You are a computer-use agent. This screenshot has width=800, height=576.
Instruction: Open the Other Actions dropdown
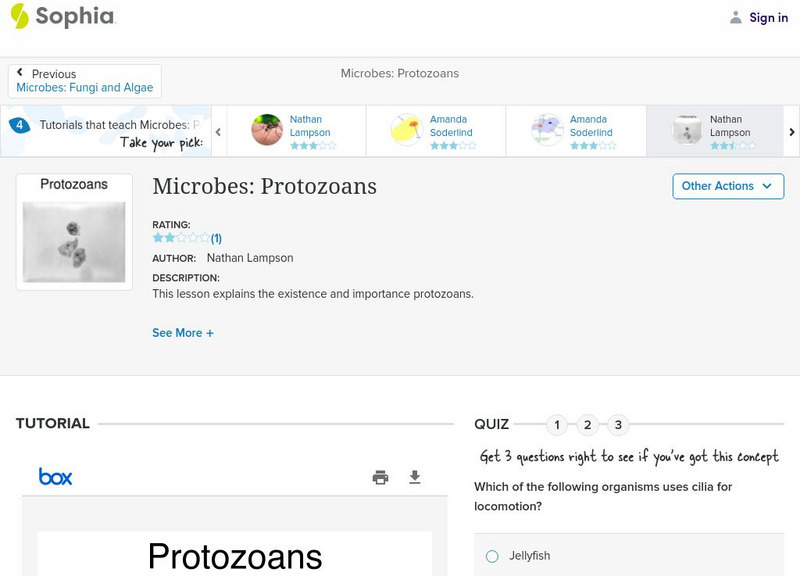728,186
